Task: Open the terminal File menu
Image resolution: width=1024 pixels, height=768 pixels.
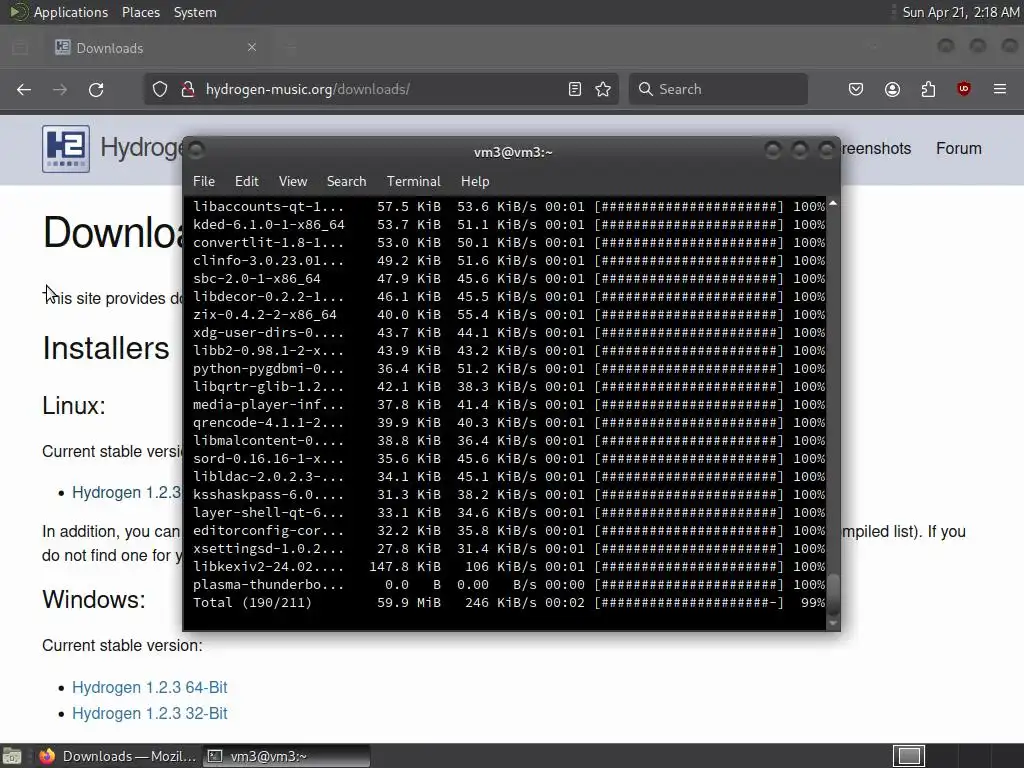Action: [204, 182]
